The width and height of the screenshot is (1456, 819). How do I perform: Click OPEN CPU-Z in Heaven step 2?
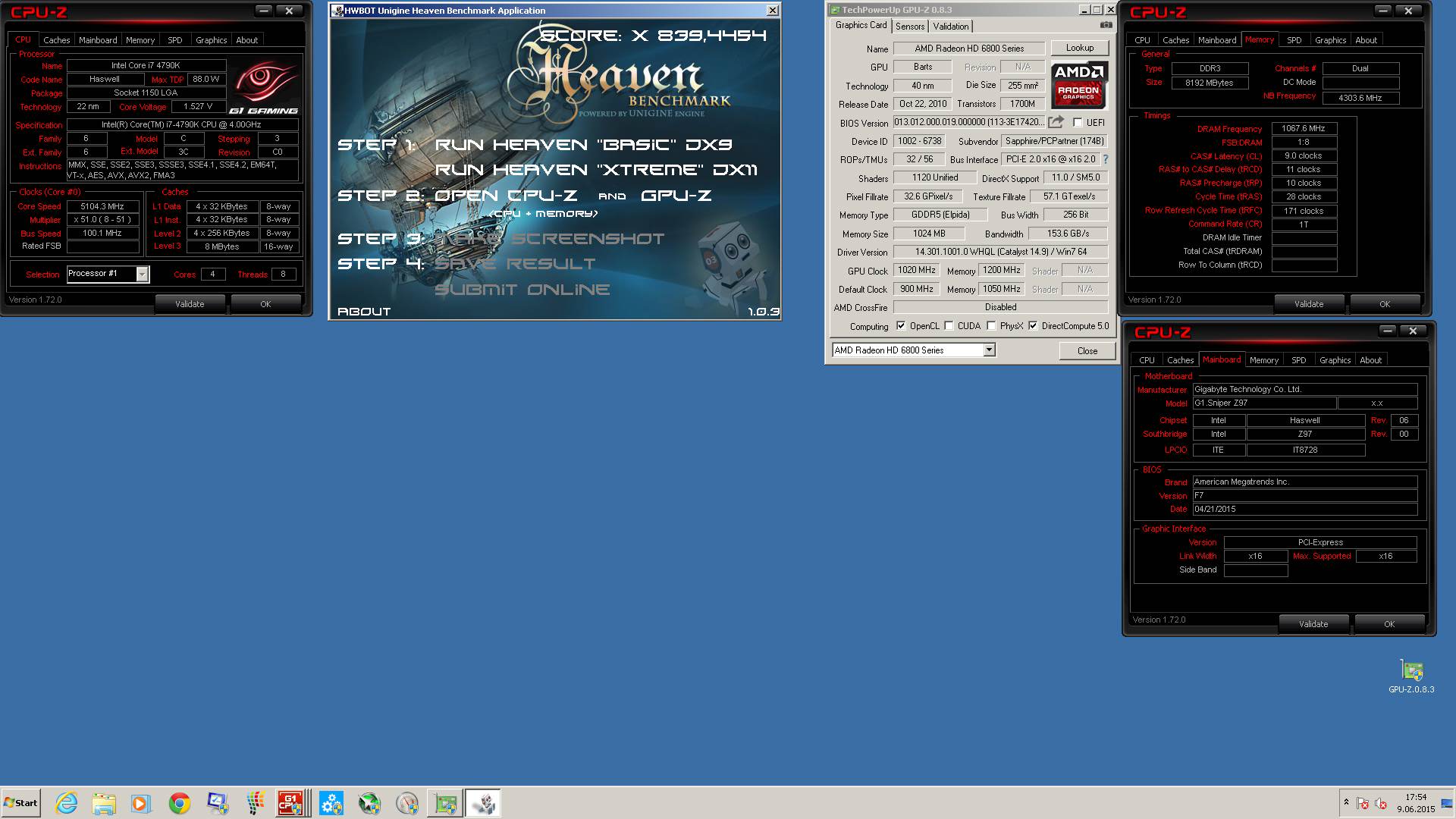(x=505, y=196)
